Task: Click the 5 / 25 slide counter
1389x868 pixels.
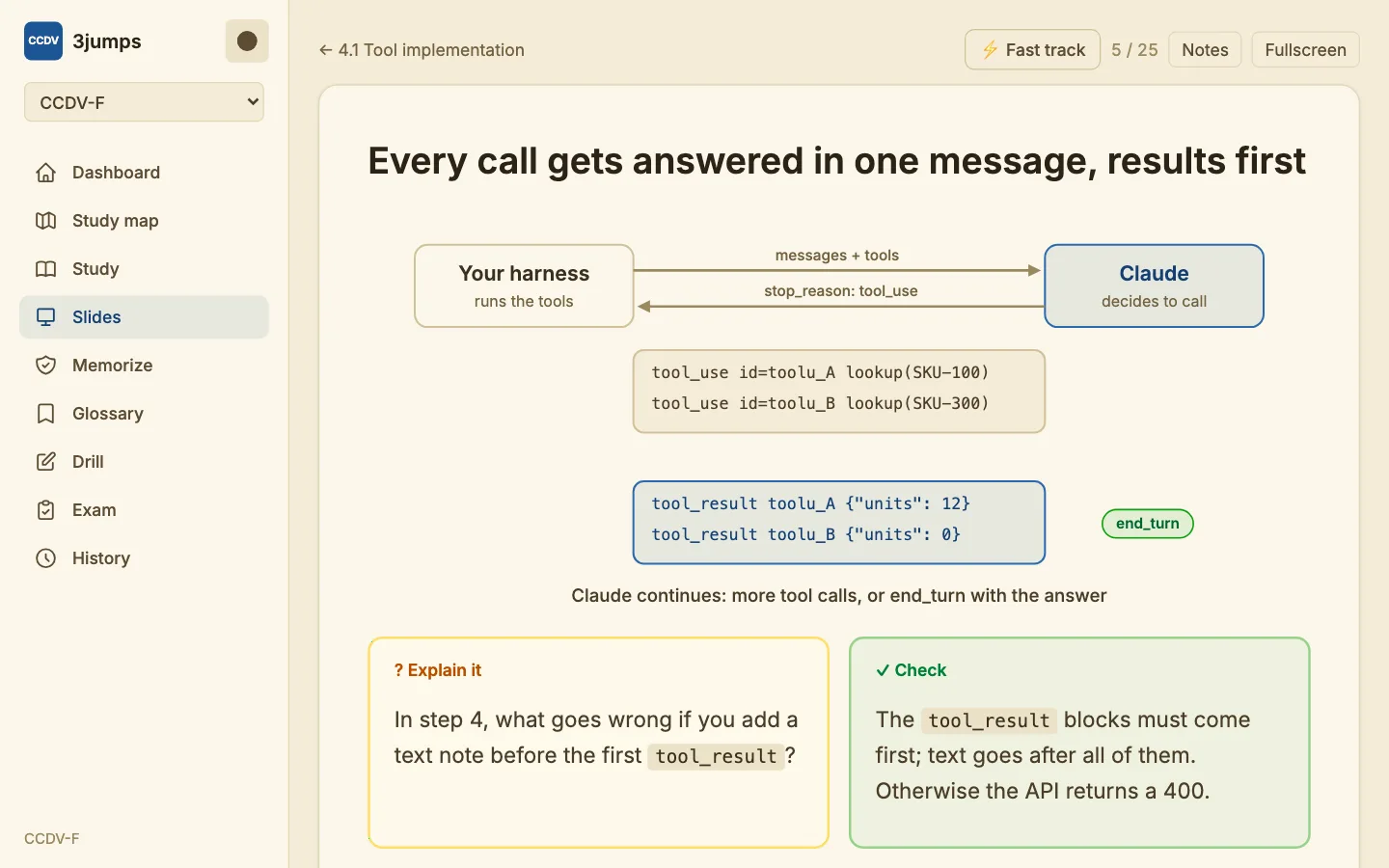Action: click(x=1134, y=50)
